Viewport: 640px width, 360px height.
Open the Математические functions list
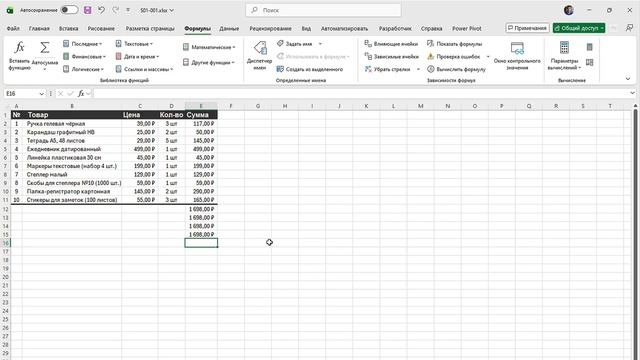pos(209,47)
